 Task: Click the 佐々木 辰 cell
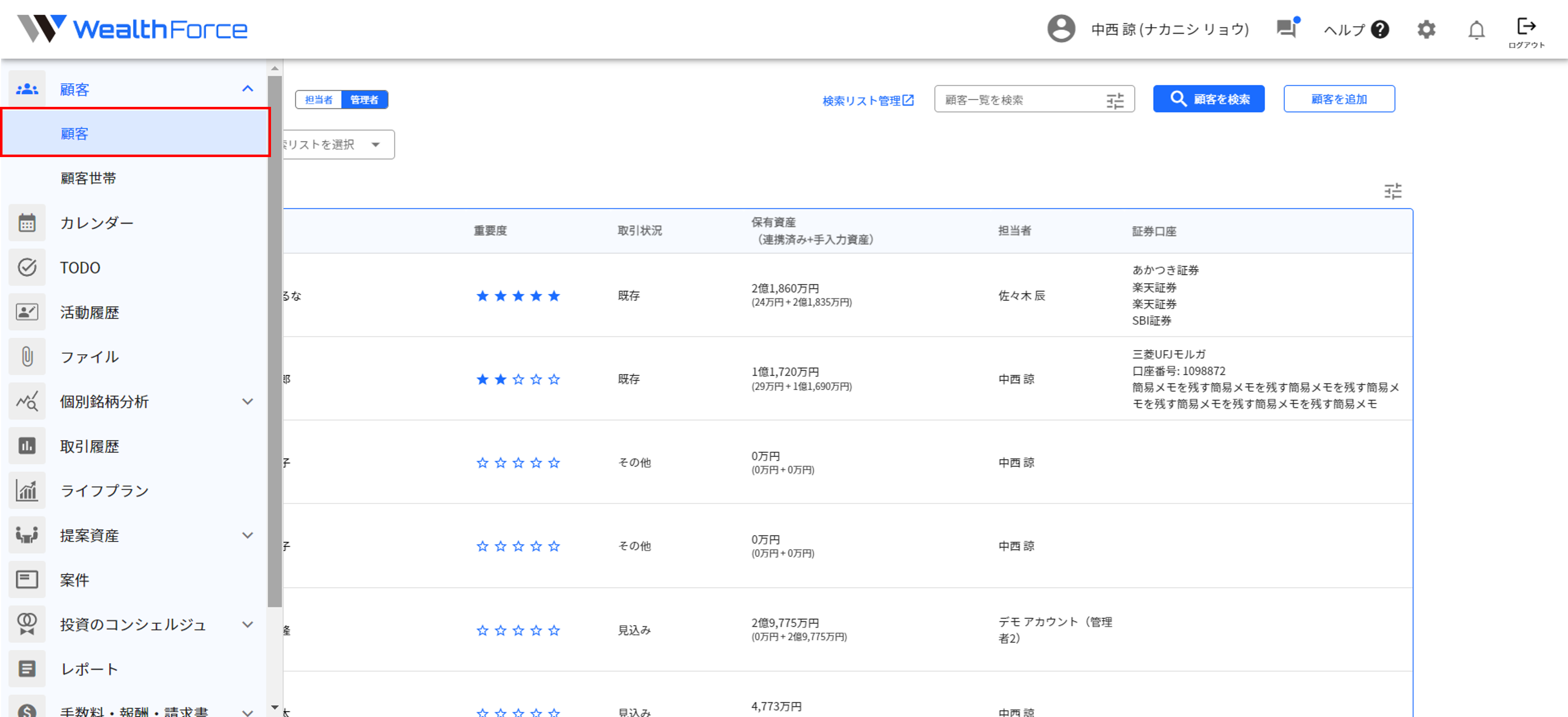coord(1021,296)
